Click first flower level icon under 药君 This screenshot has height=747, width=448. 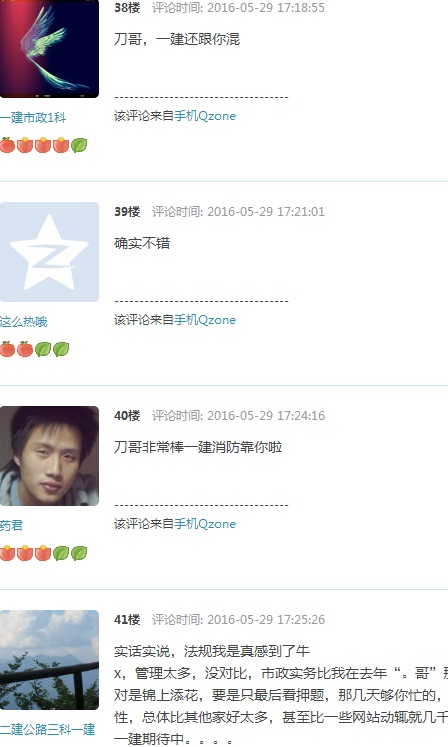pyautogui.click(x=7, y=553)
